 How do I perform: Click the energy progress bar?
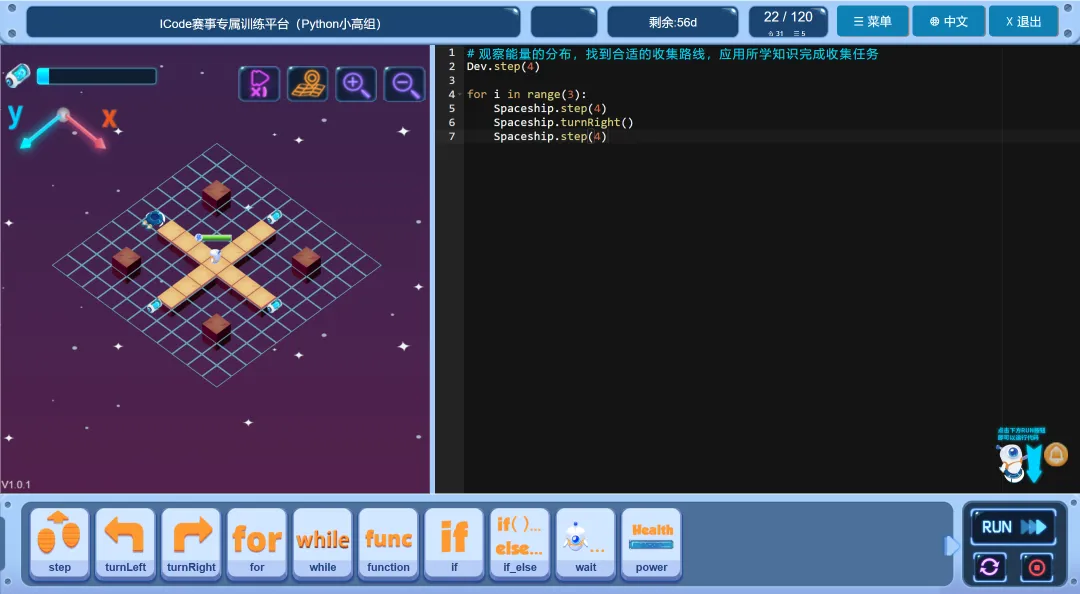[97, 76]
